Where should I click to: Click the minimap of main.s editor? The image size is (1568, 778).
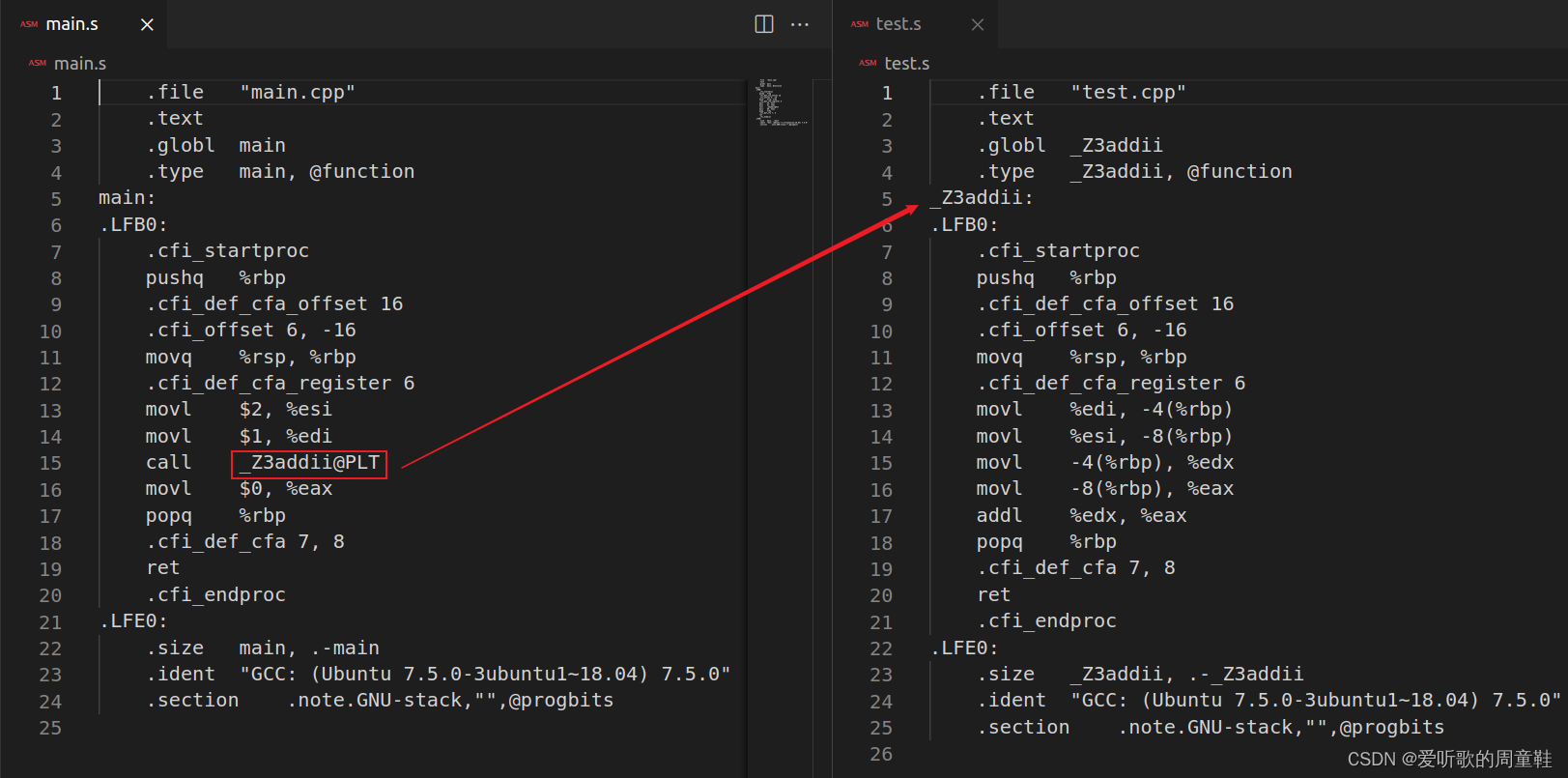point(781,102)
